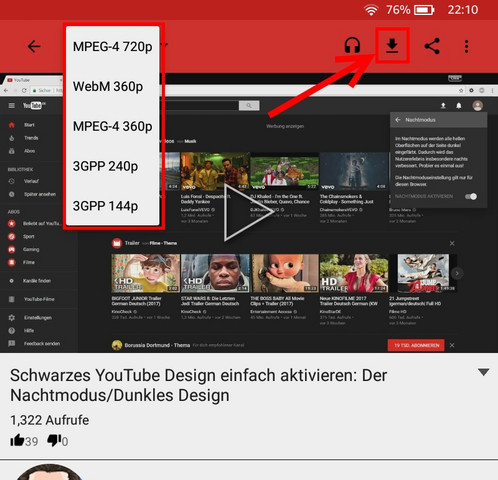The width and height of the screenshot is (498, 480).
Task: Select MPEG-4 720p from the resolution list
Action: tap(113, 47)
